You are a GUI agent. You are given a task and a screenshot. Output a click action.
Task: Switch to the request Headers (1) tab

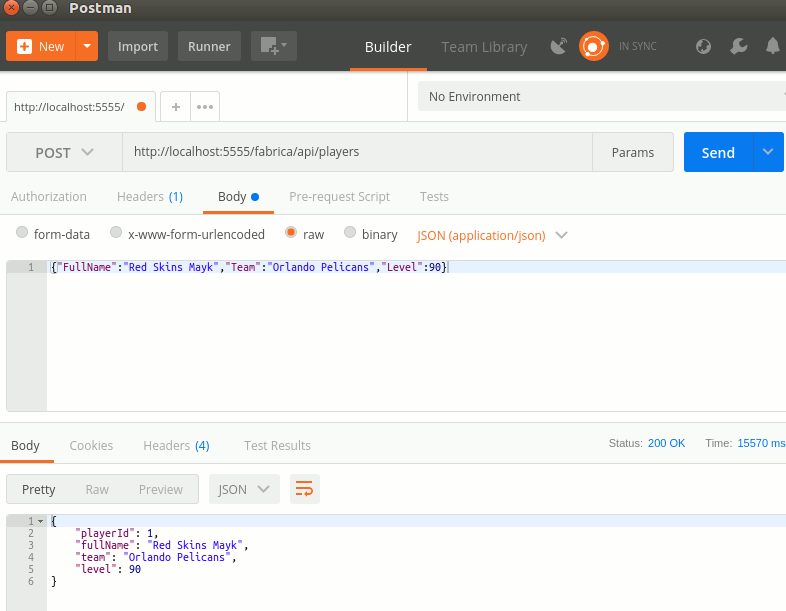click(x=149, y=197)
